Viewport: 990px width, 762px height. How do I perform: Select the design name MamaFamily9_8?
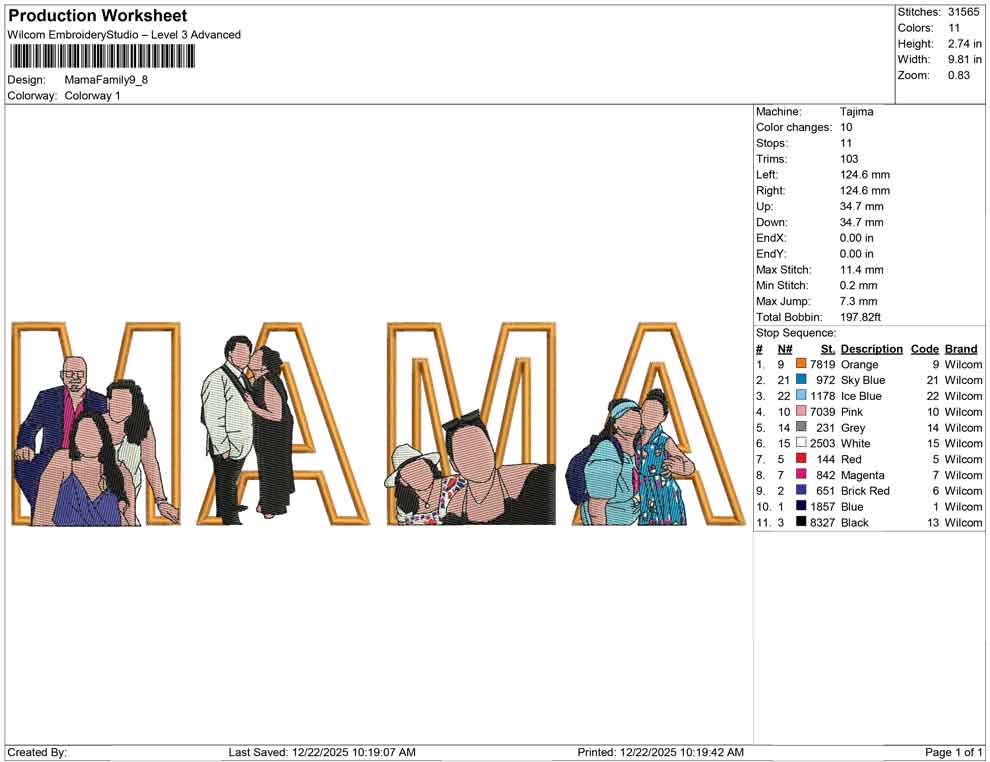(106, 80)
